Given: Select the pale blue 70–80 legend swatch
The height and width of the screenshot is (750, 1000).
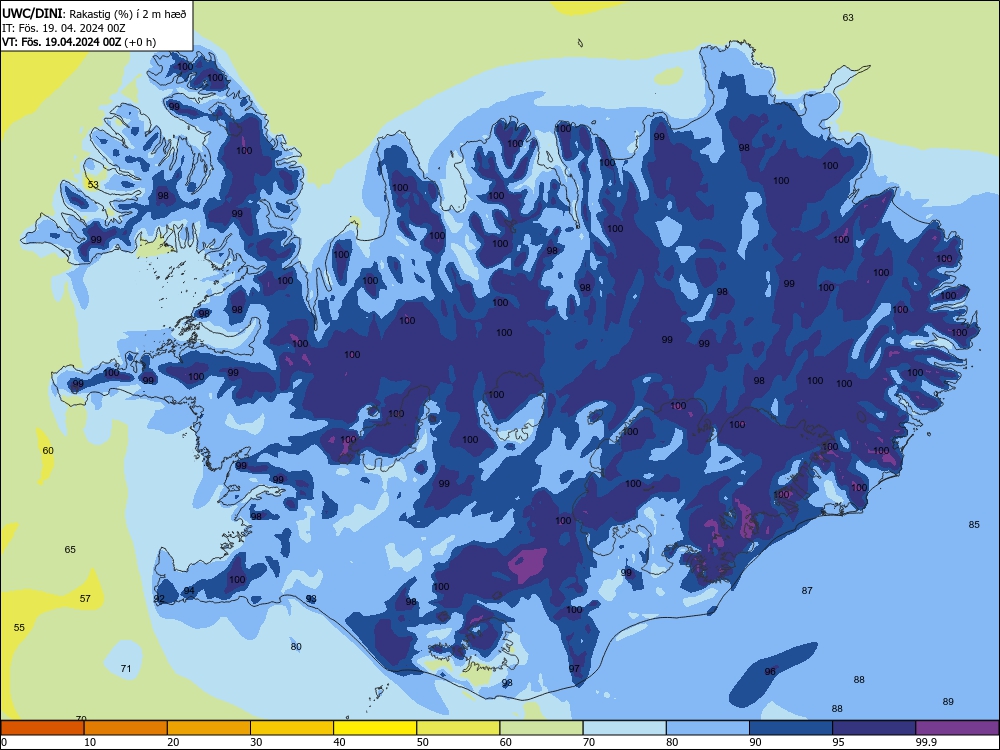Looking at the screenshot, I should click(624, 728).
